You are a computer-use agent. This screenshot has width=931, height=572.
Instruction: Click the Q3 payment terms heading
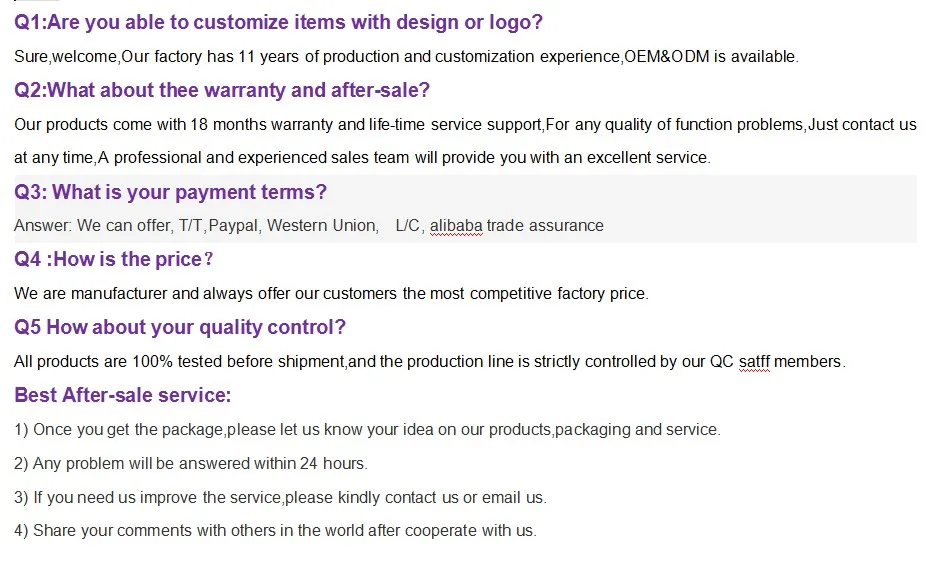(170, 192)
